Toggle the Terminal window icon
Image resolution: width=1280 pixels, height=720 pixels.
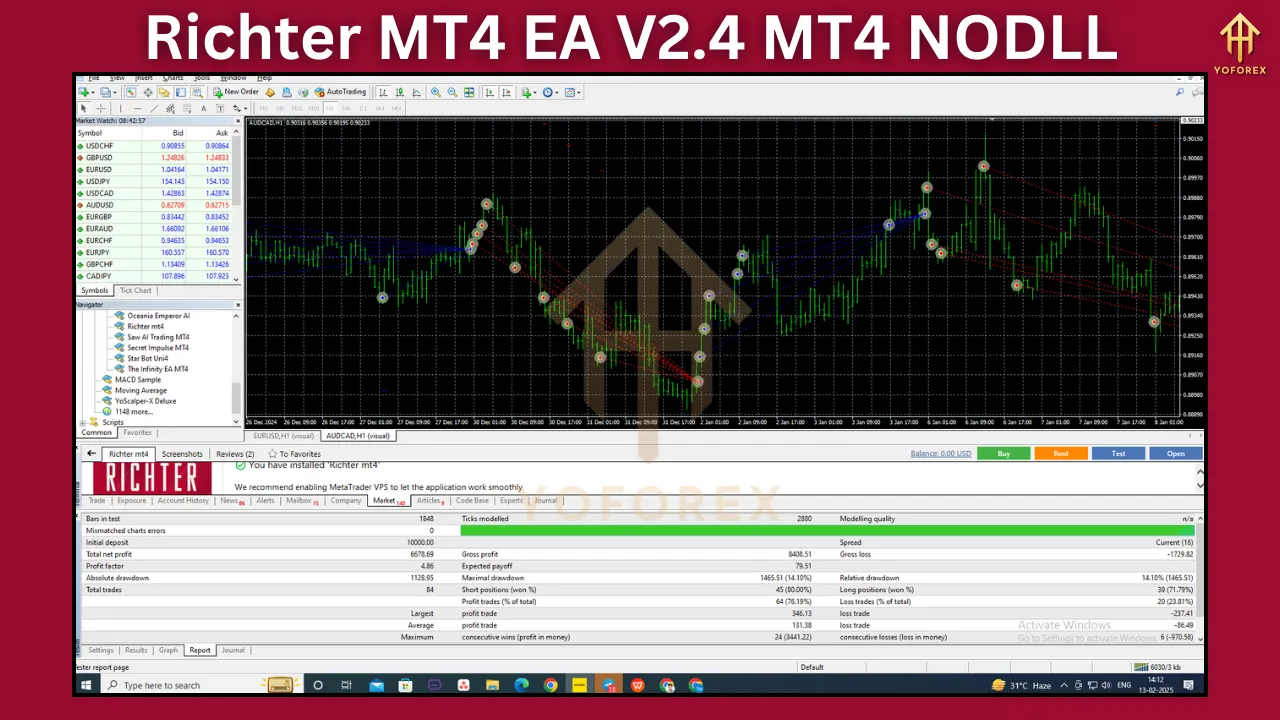(180, 92)
